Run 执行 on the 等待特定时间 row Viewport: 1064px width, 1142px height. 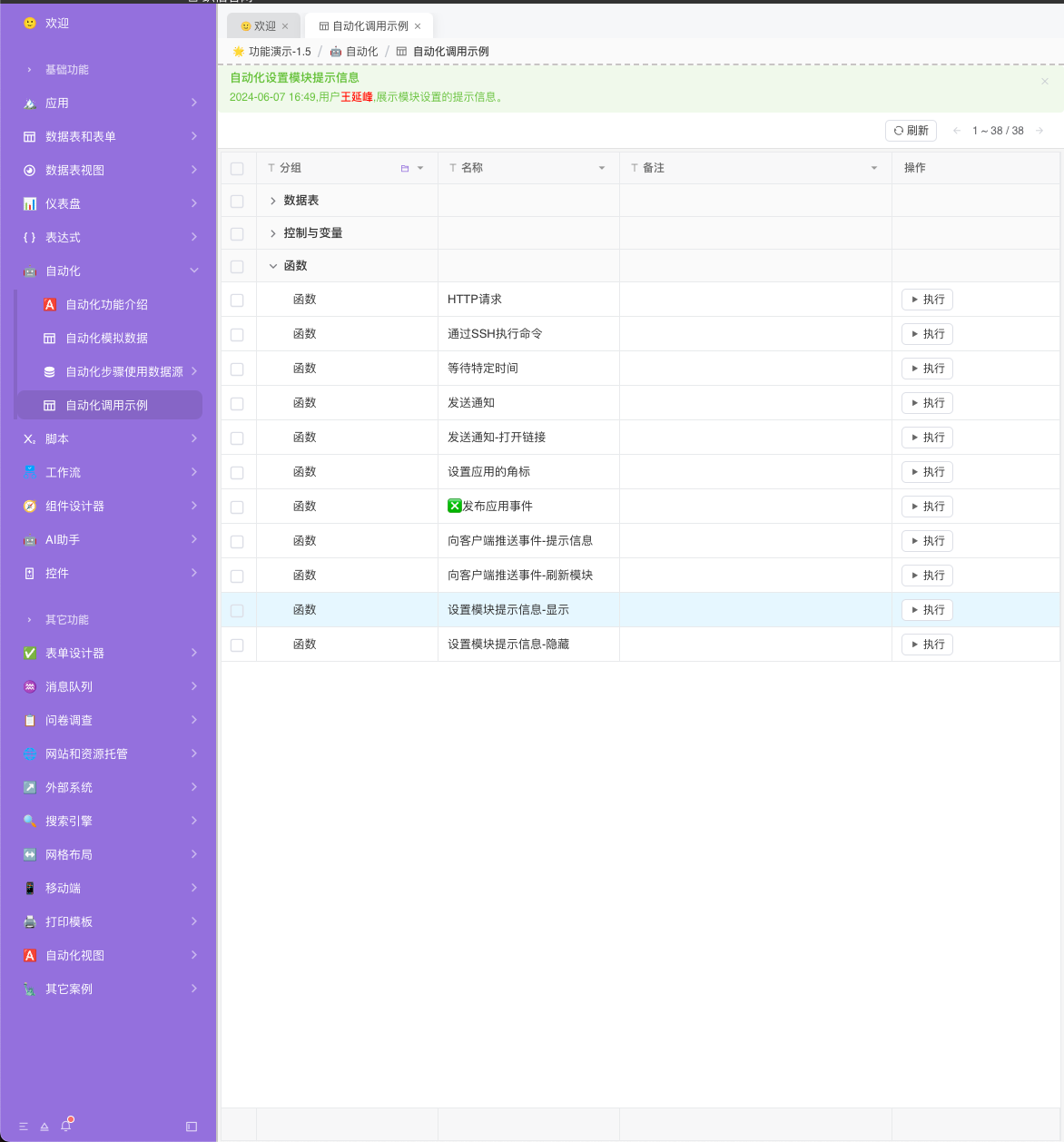(927, 369)
